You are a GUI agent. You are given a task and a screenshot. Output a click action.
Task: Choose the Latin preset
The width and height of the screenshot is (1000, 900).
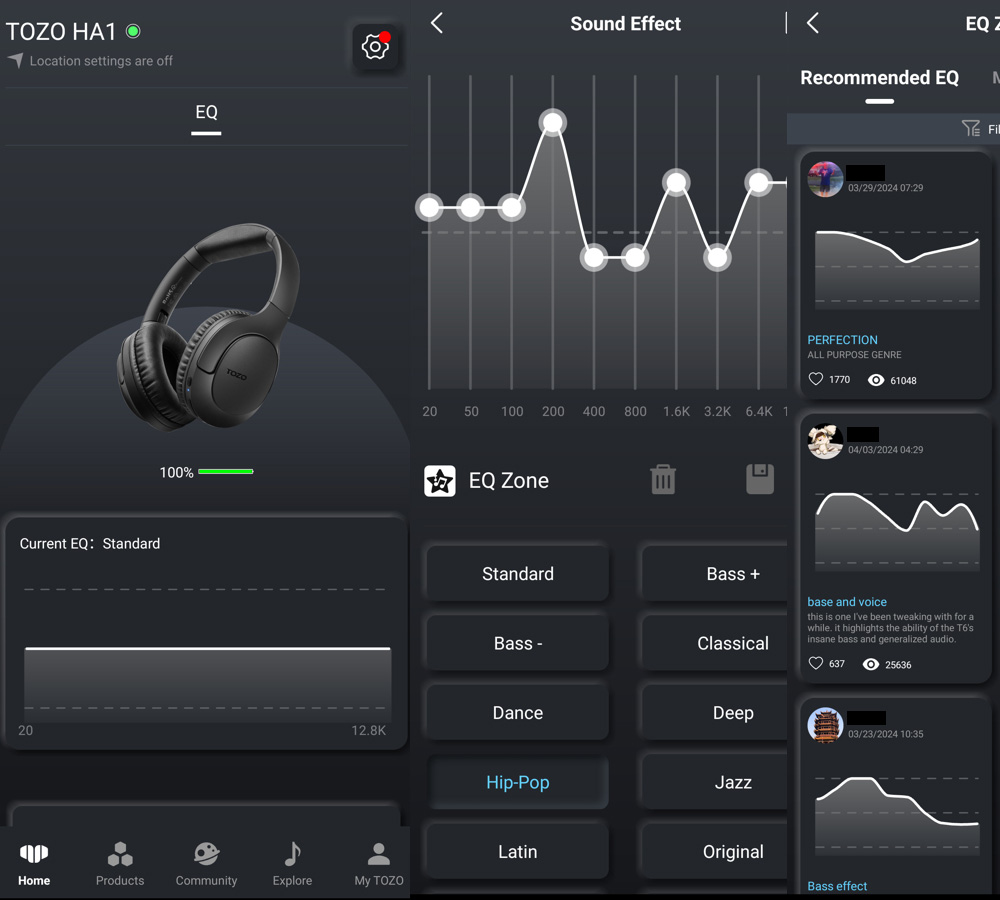coord(518,852)
